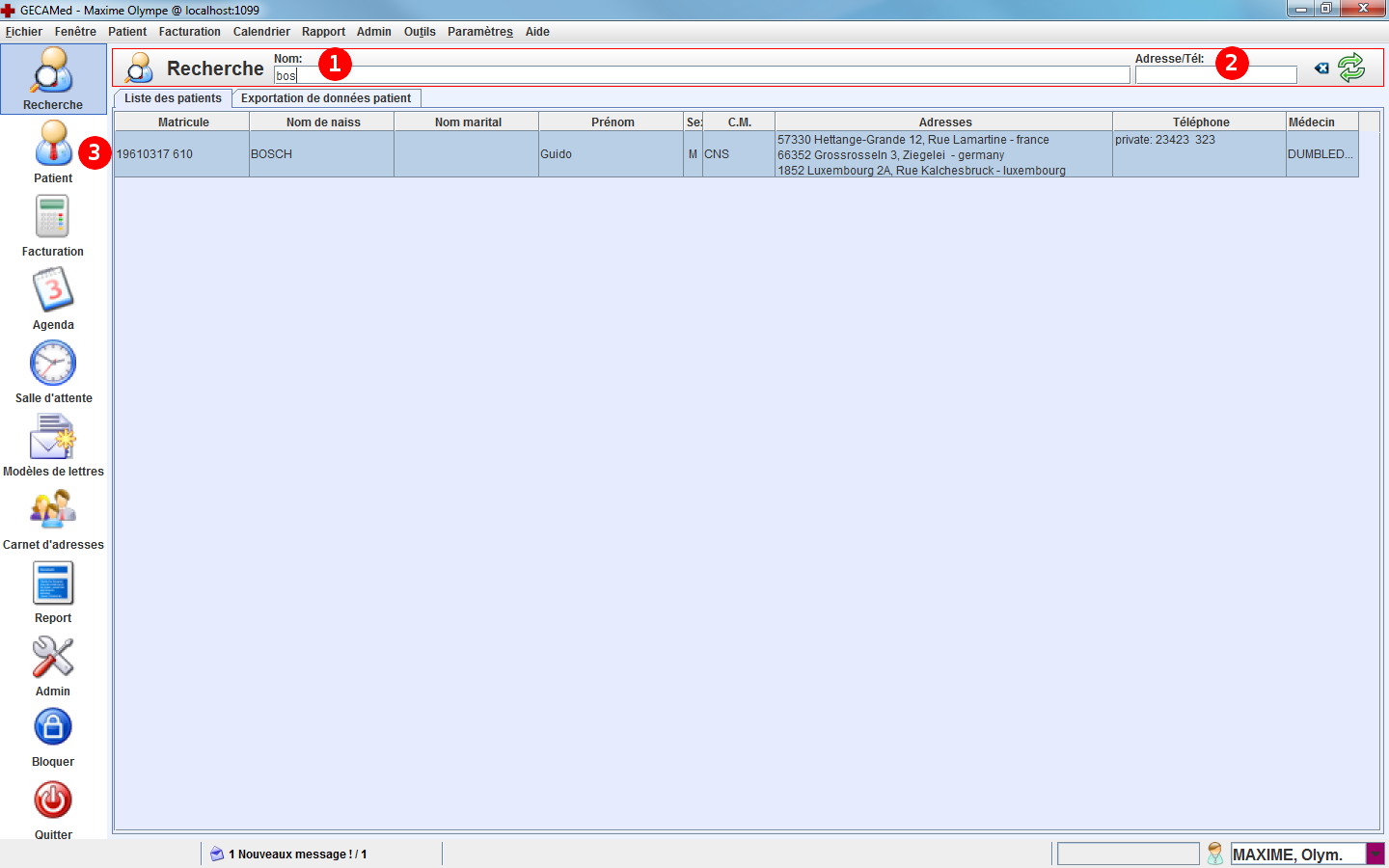This screenshot has width=1389, height=868.
Task: Clear search fields with the erase icon
Action: [1321, 68]
